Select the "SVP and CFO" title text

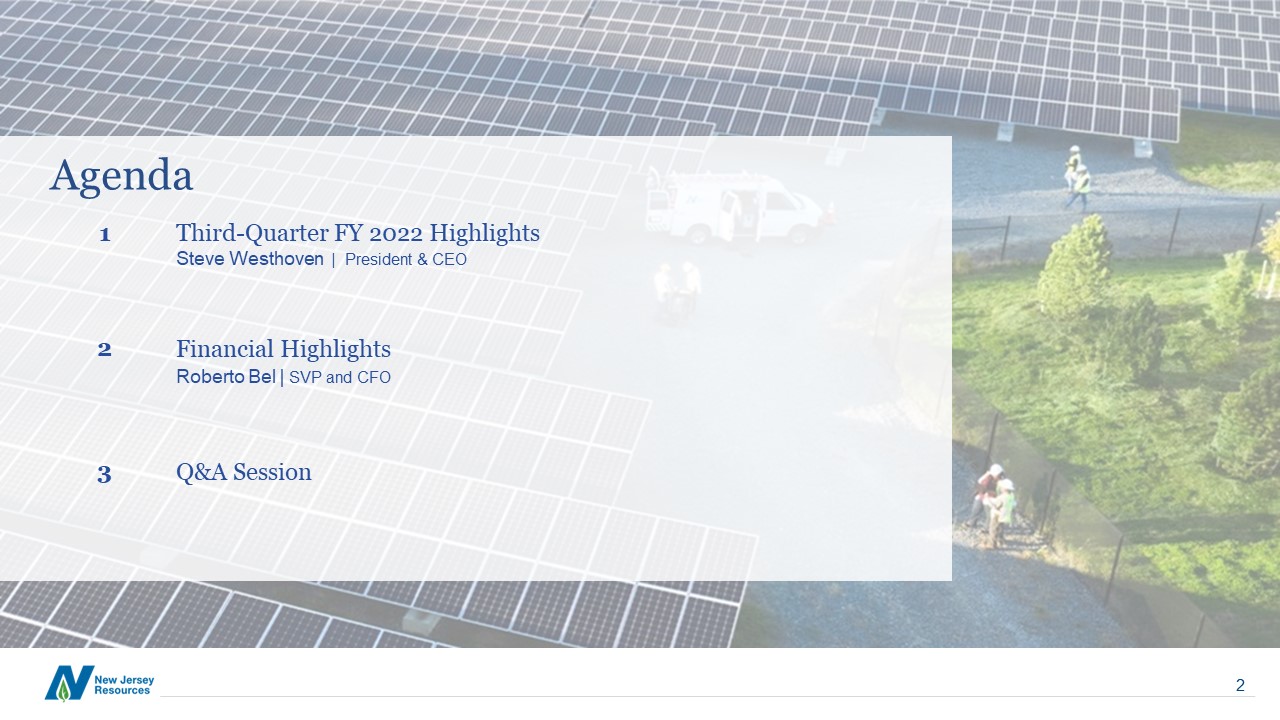click(x=339, y=377)
